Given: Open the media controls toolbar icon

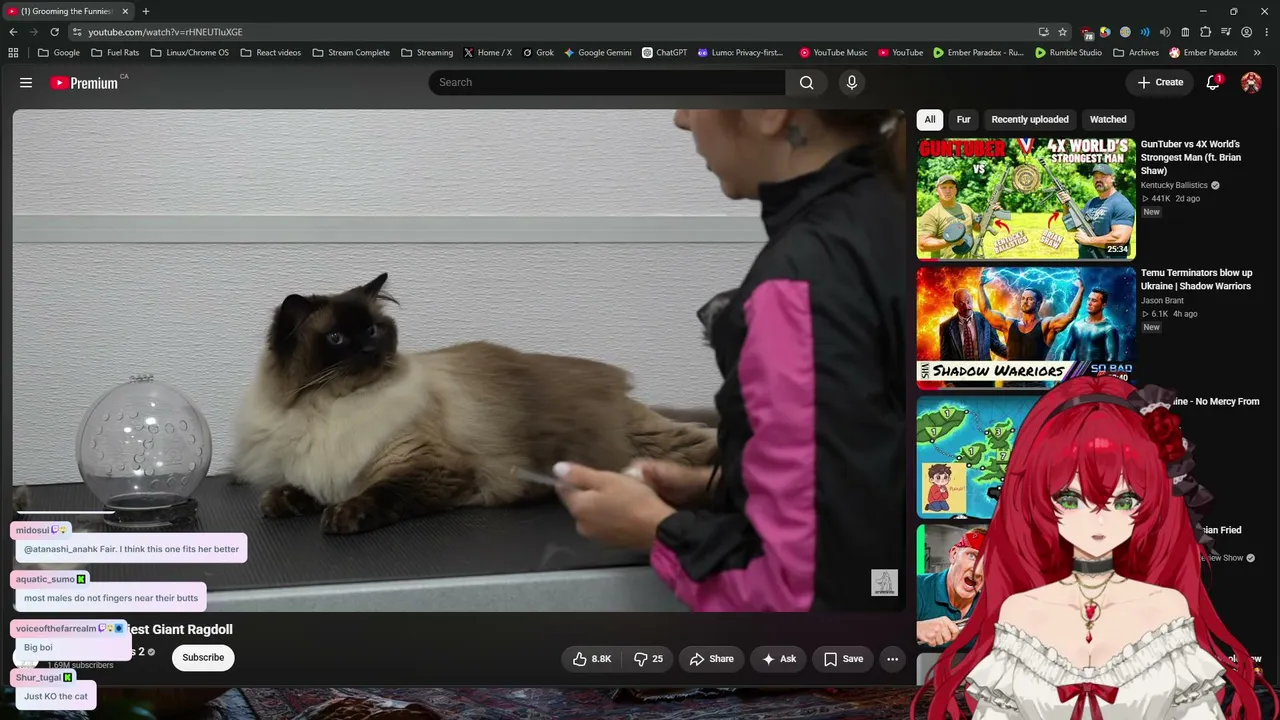Looking at the screenshot, I should click(1226, 32).
